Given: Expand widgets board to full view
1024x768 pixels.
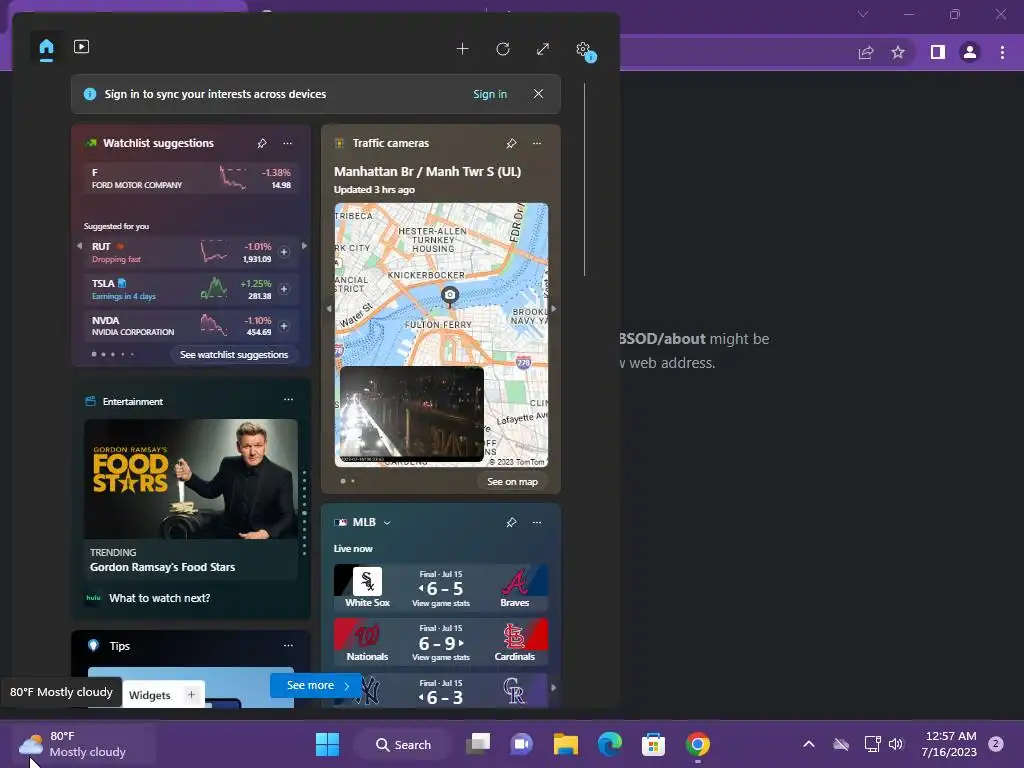Looking at the screenshot, I should pos(543,49).
